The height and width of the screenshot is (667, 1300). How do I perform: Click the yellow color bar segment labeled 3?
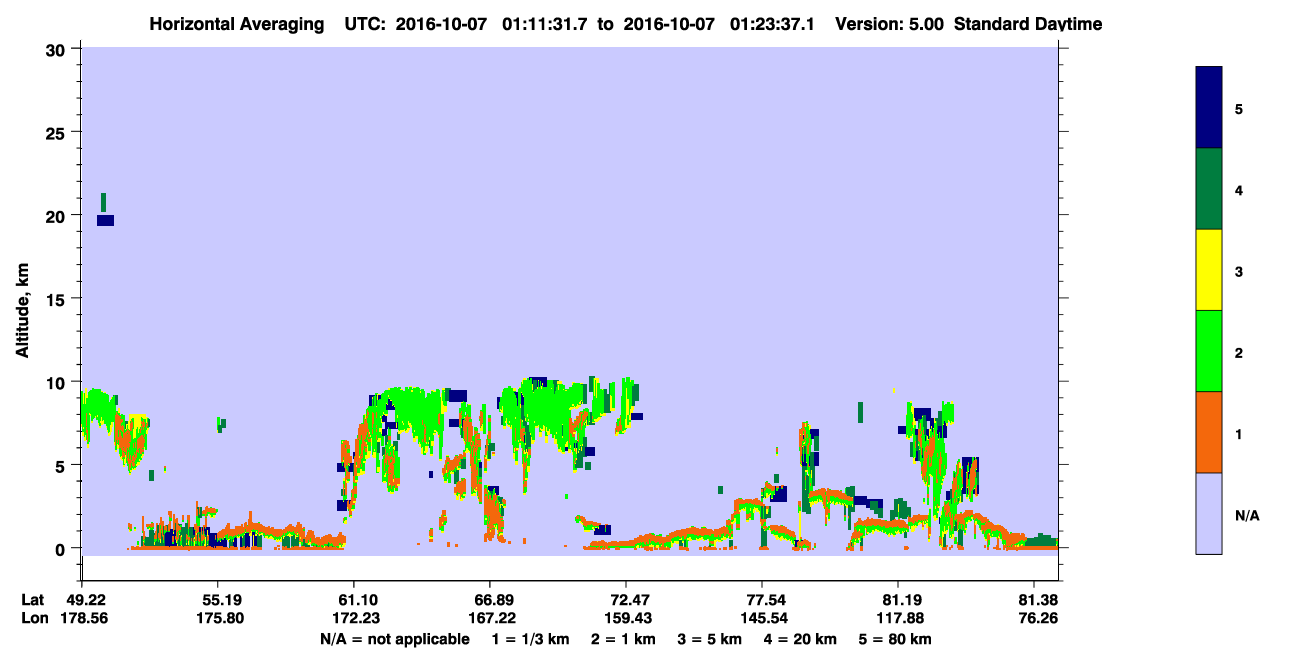[1209, 270]
